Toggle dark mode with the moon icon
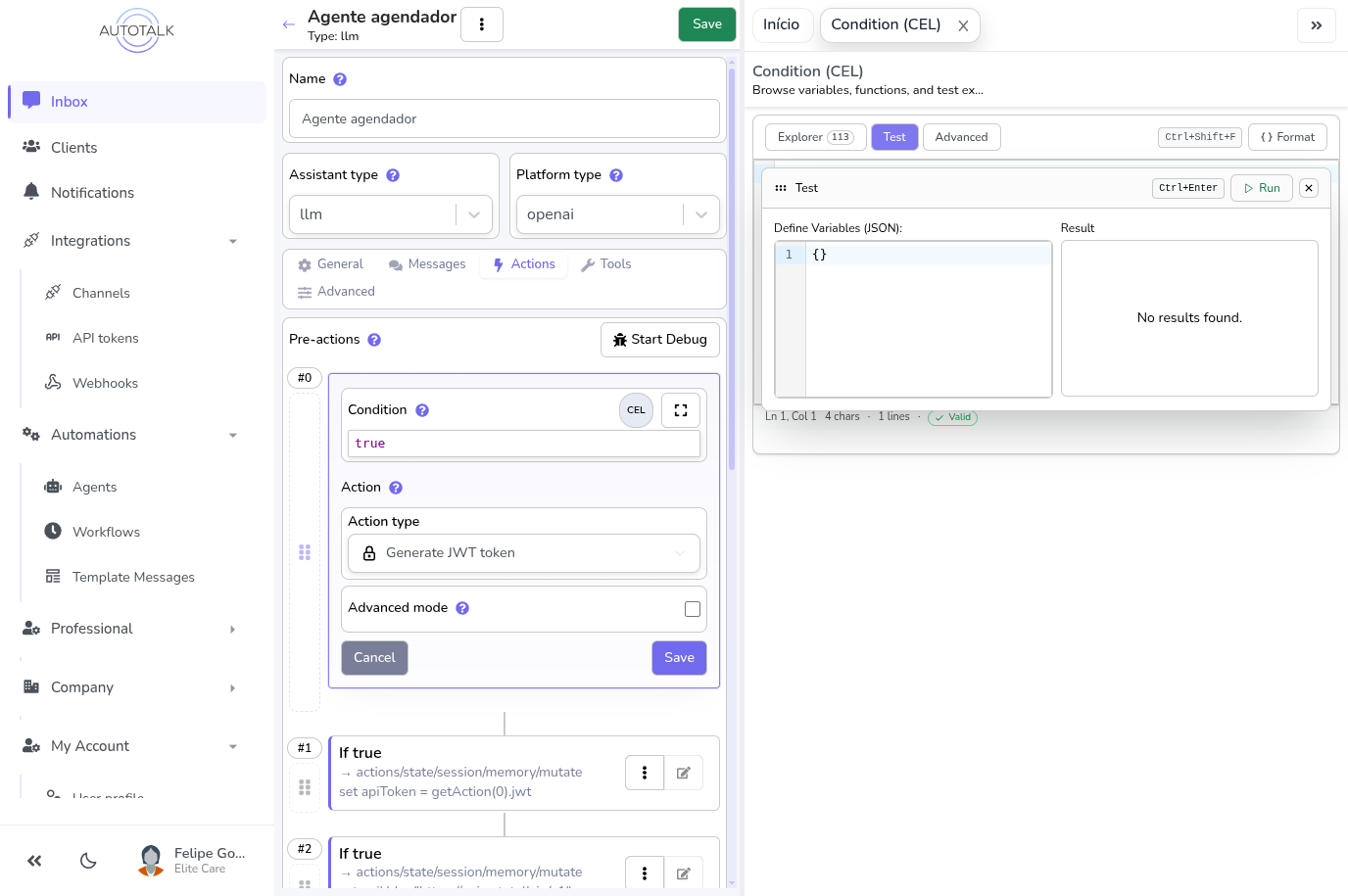 tap(88, 861)
